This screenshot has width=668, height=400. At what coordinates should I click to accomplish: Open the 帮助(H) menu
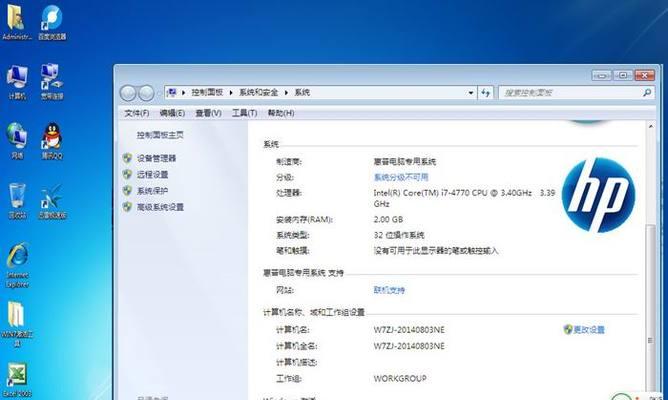click(x=281, y=113)
